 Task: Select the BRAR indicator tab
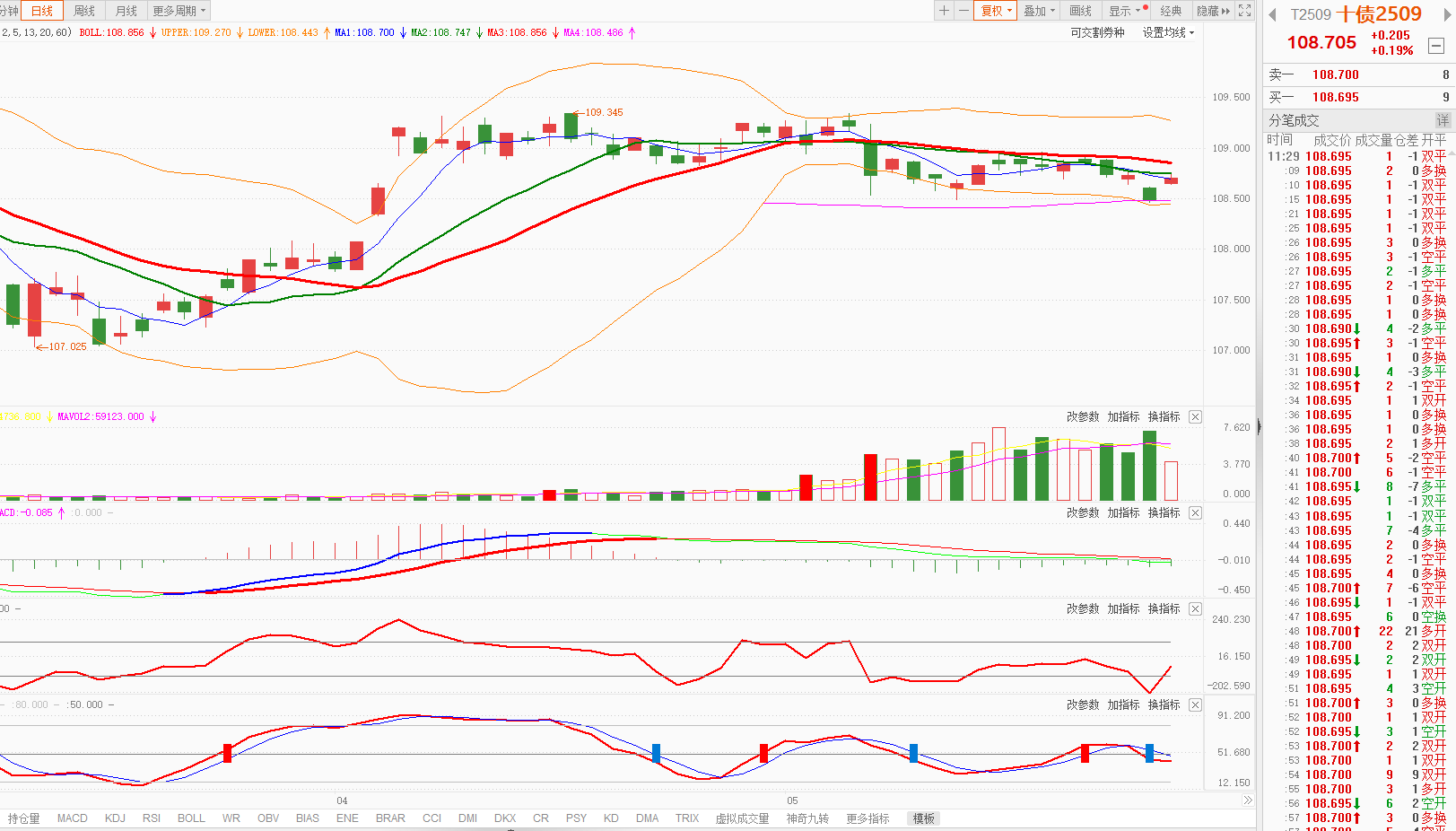tap(390, 818)
